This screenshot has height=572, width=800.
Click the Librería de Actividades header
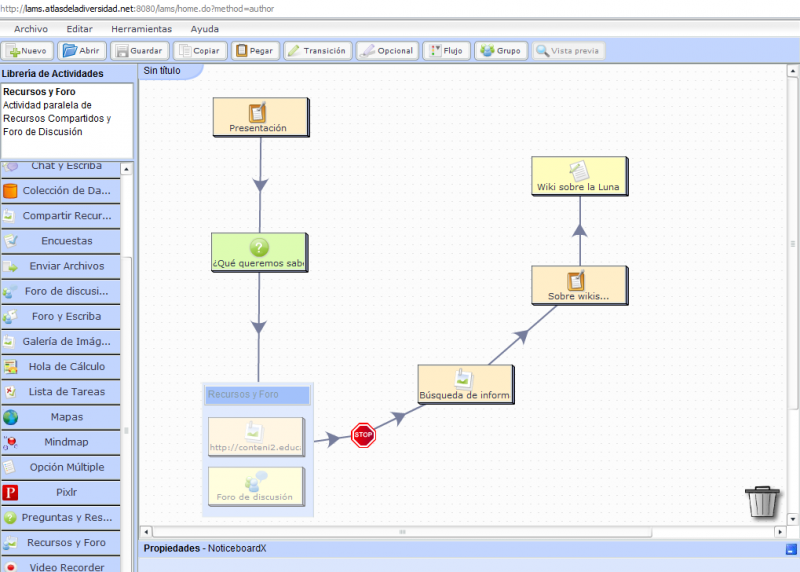click(53, 73)
